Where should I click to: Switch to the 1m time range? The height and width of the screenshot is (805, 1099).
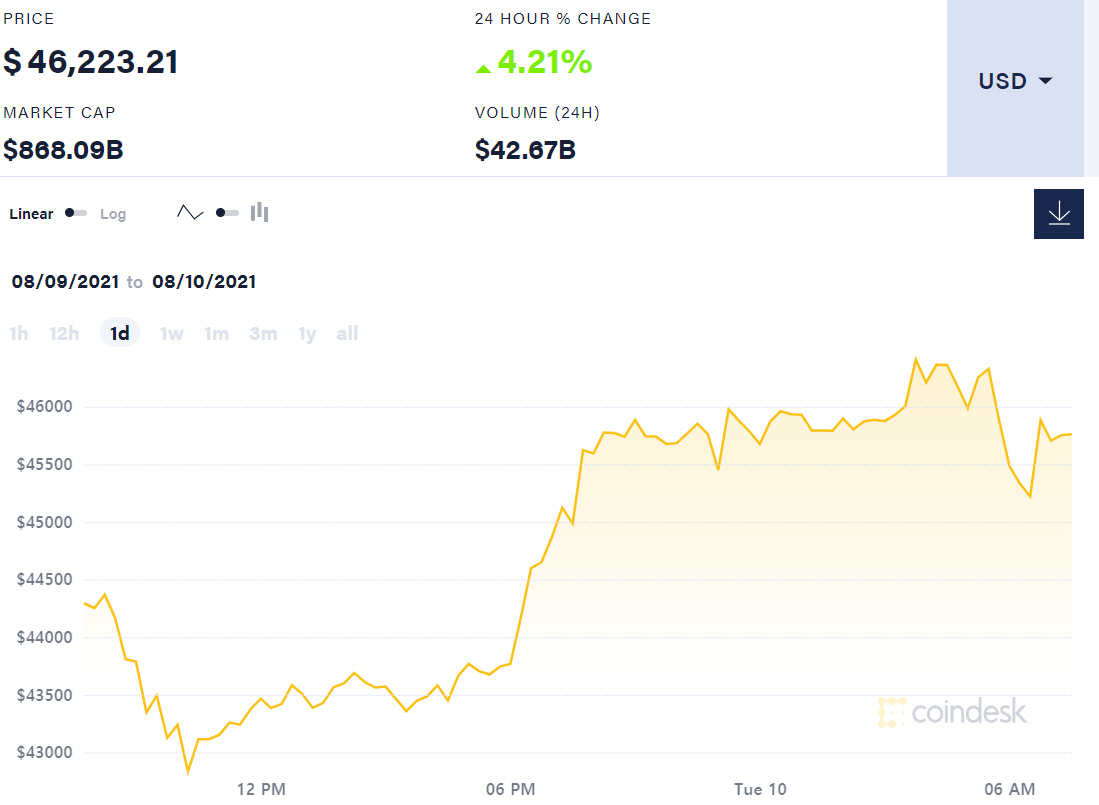216,334
